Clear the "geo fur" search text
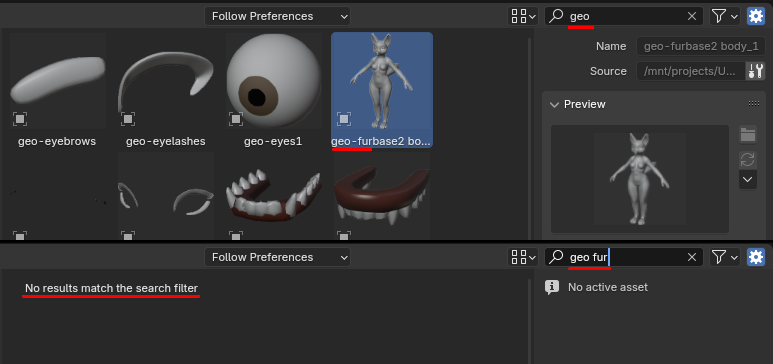773x364 pixels. [x=692, y=257]
